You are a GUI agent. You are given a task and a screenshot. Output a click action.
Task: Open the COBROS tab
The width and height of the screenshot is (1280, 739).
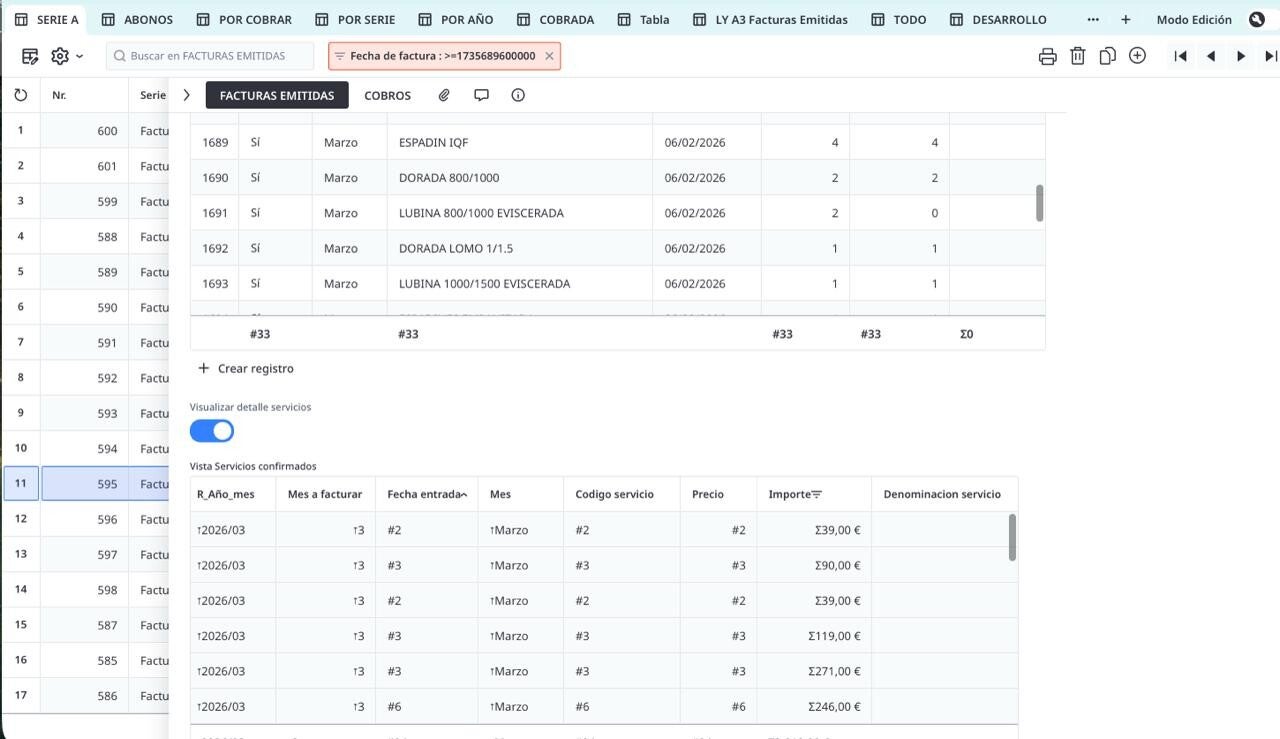(x=387, y=95)
